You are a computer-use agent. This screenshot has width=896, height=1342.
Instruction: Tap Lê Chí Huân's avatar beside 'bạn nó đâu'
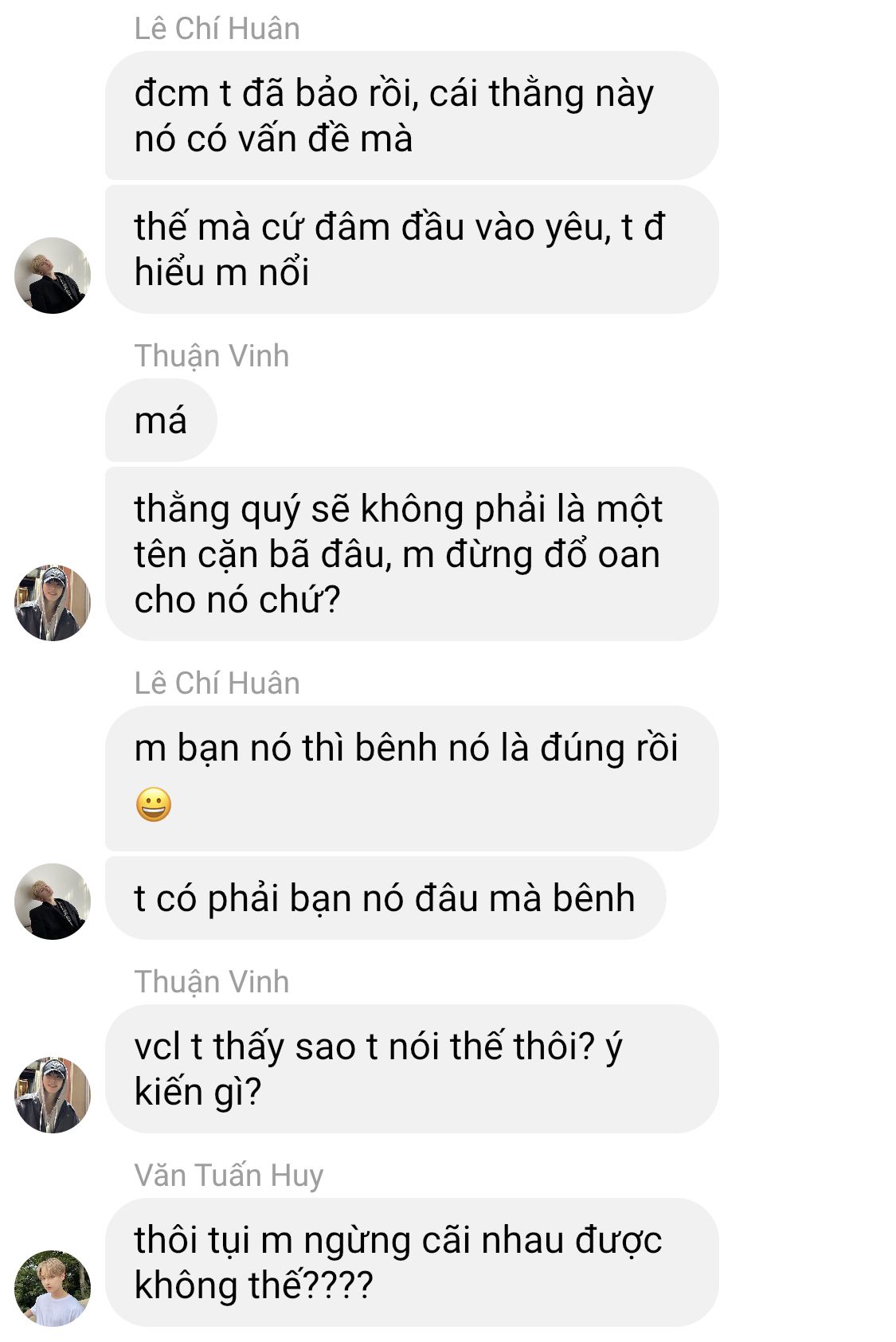pyautogui.click(x=53, y=902)
